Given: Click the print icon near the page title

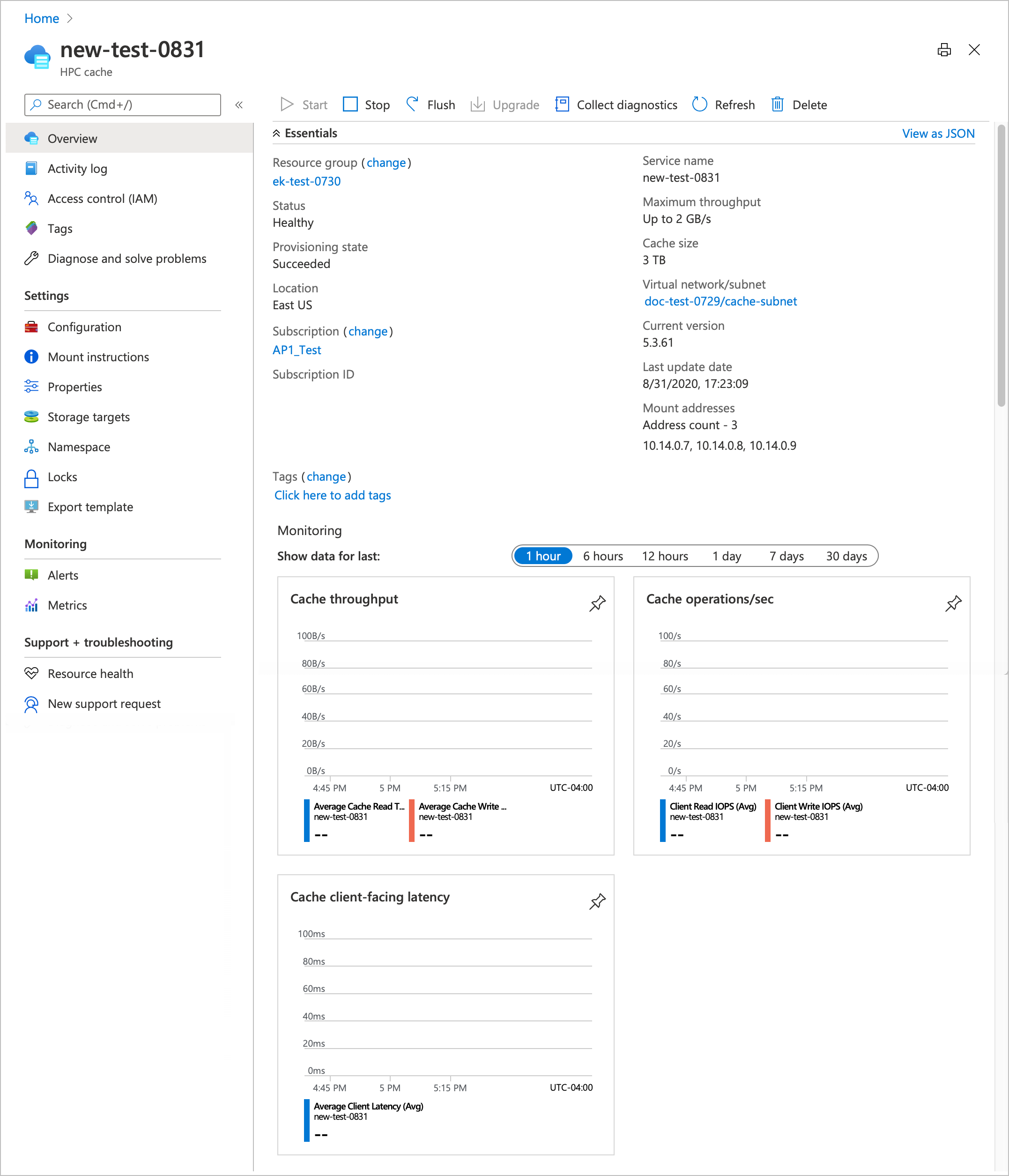Looking at the screenshot, I should (944, 50).
